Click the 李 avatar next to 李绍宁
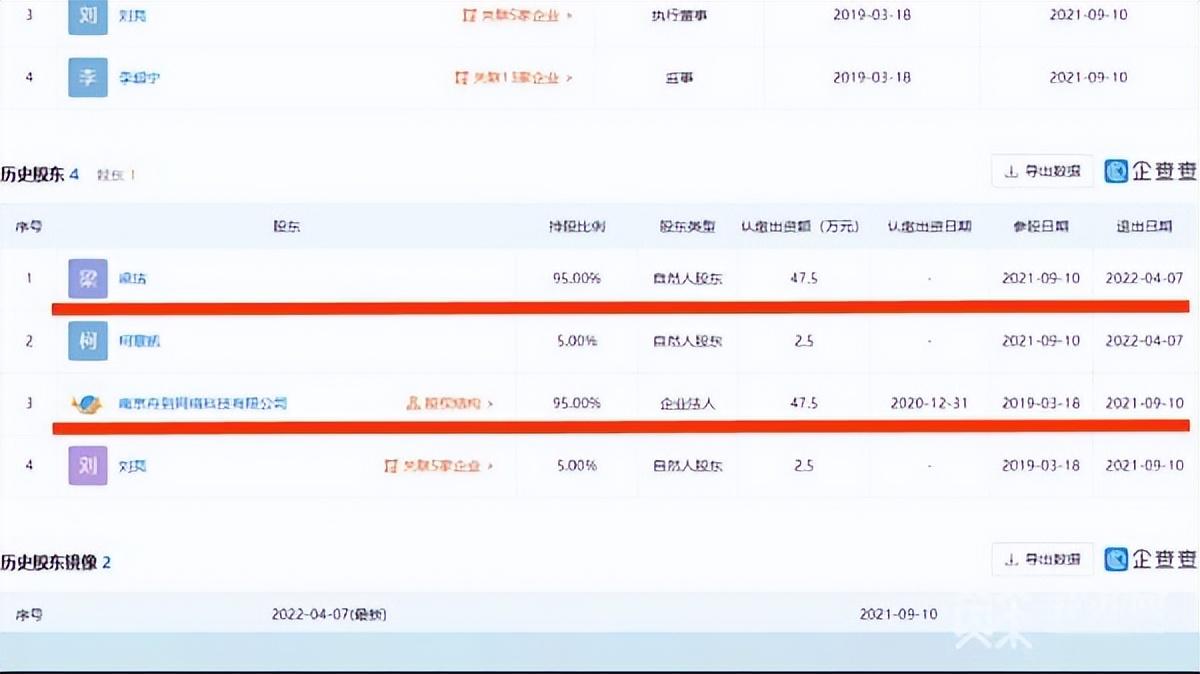This screenshot has height=674, width=1200. click(x=87, y=77)
